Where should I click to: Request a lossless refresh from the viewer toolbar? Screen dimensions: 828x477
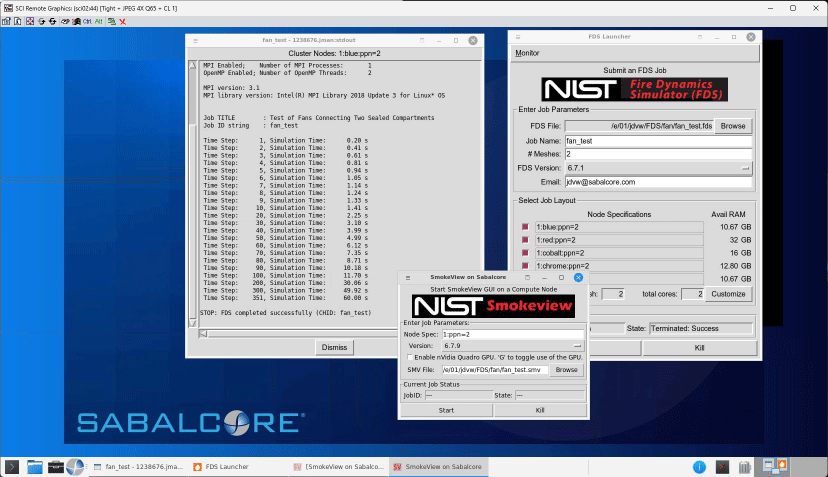52,21
